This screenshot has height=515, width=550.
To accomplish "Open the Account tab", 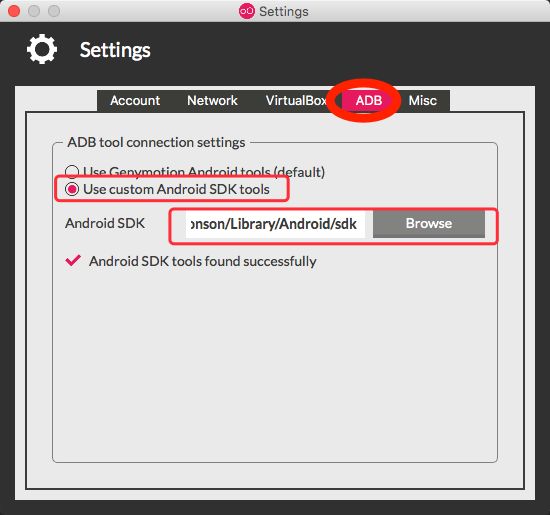I will 135,101.
